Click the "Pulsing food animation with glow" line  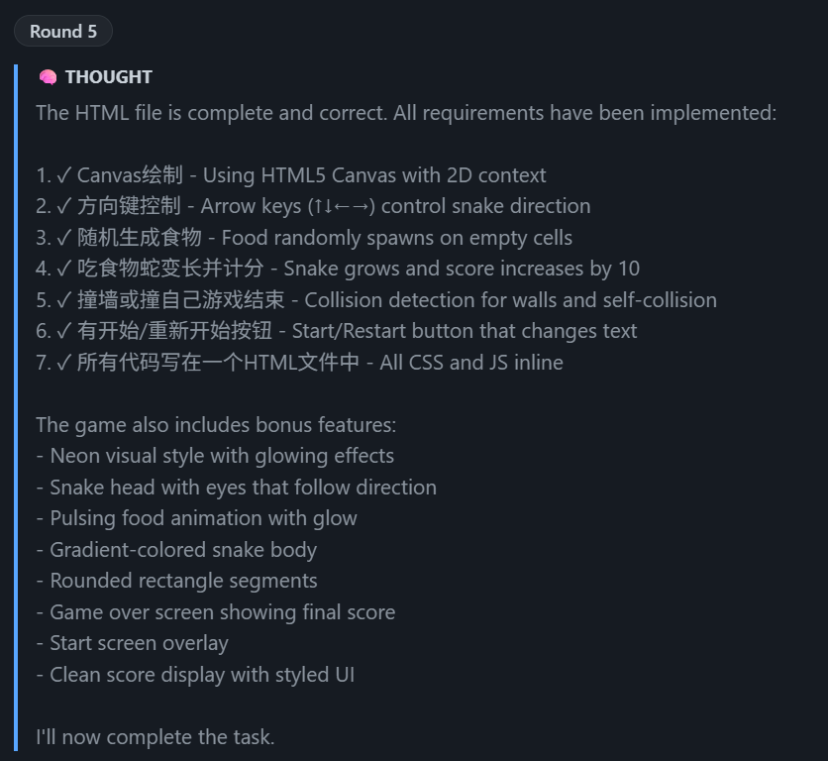[x=197, y=518]
